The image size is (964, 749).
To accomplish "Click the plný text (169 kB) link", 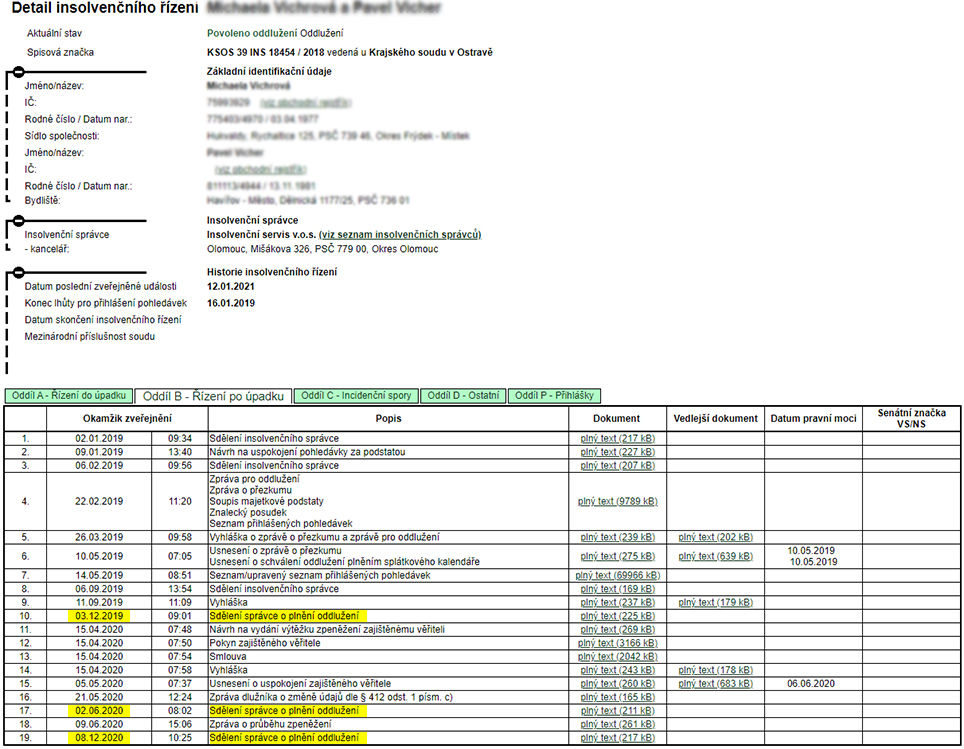I will (617, 588).
